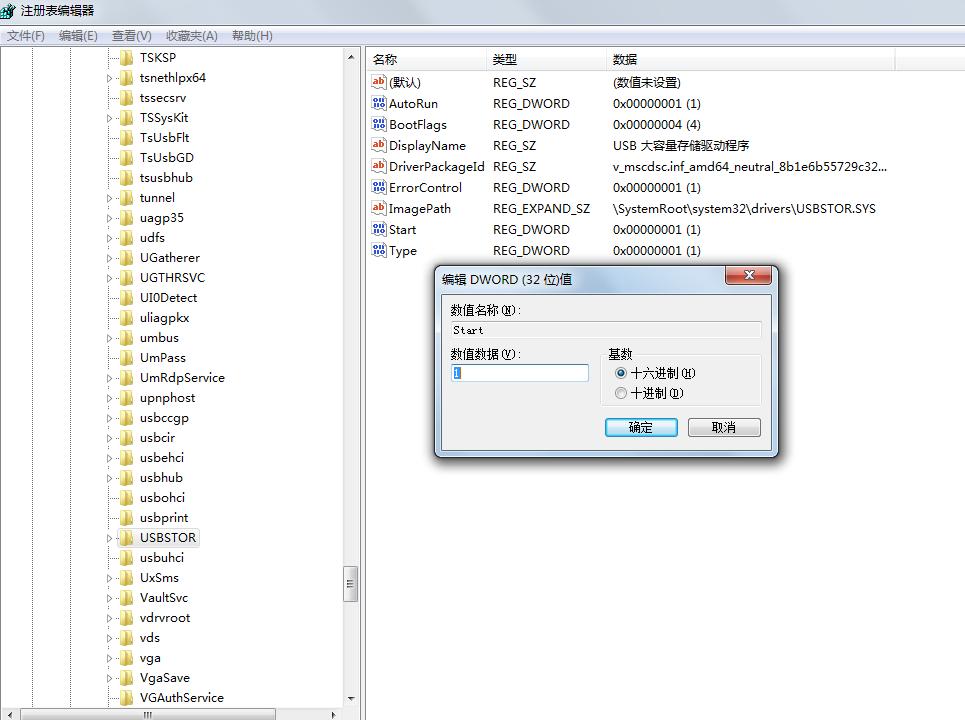
Task: Click the folder icon next to tsnethlpx64
Action: (x=127, y=78)
